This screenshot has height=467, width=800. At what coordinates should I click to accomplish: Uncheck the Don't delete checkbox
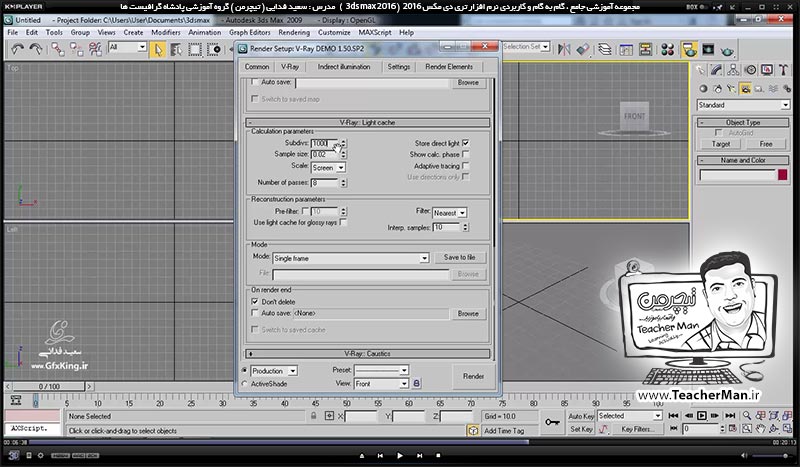tap(255, 302)
